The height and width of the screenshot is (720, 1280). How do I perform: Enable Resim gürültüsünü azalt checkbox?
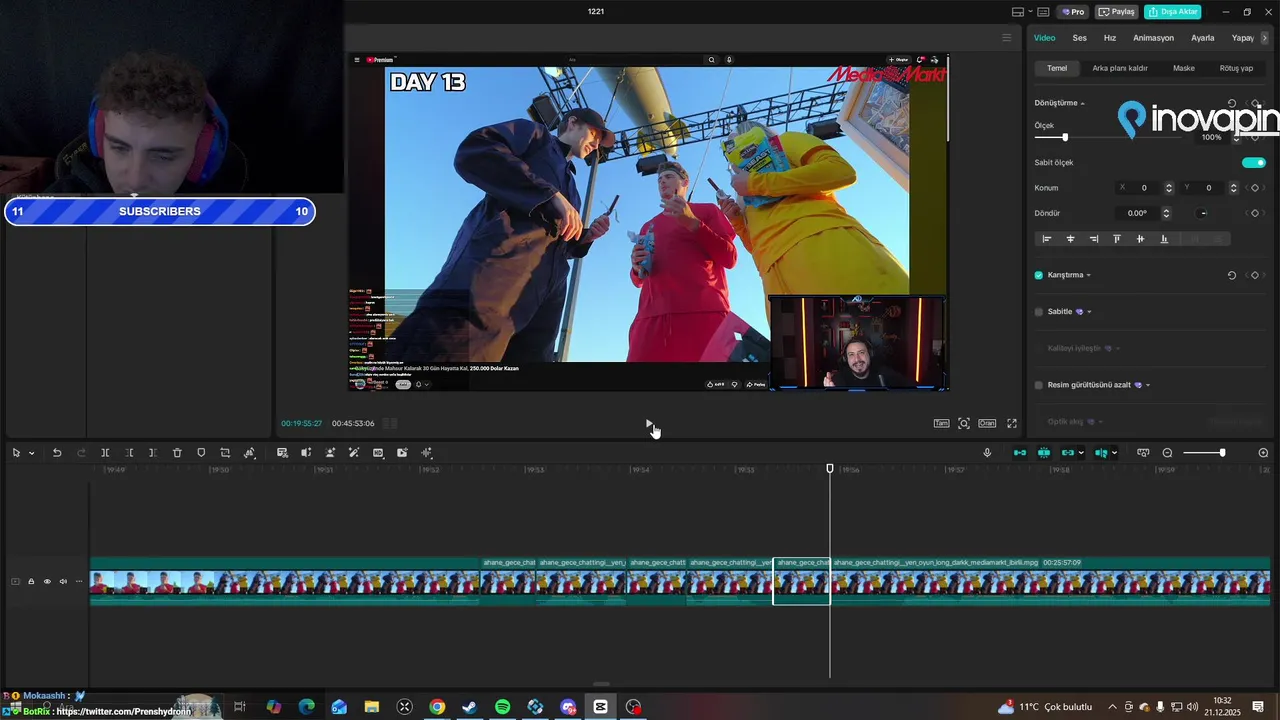tap(1039, 385)
